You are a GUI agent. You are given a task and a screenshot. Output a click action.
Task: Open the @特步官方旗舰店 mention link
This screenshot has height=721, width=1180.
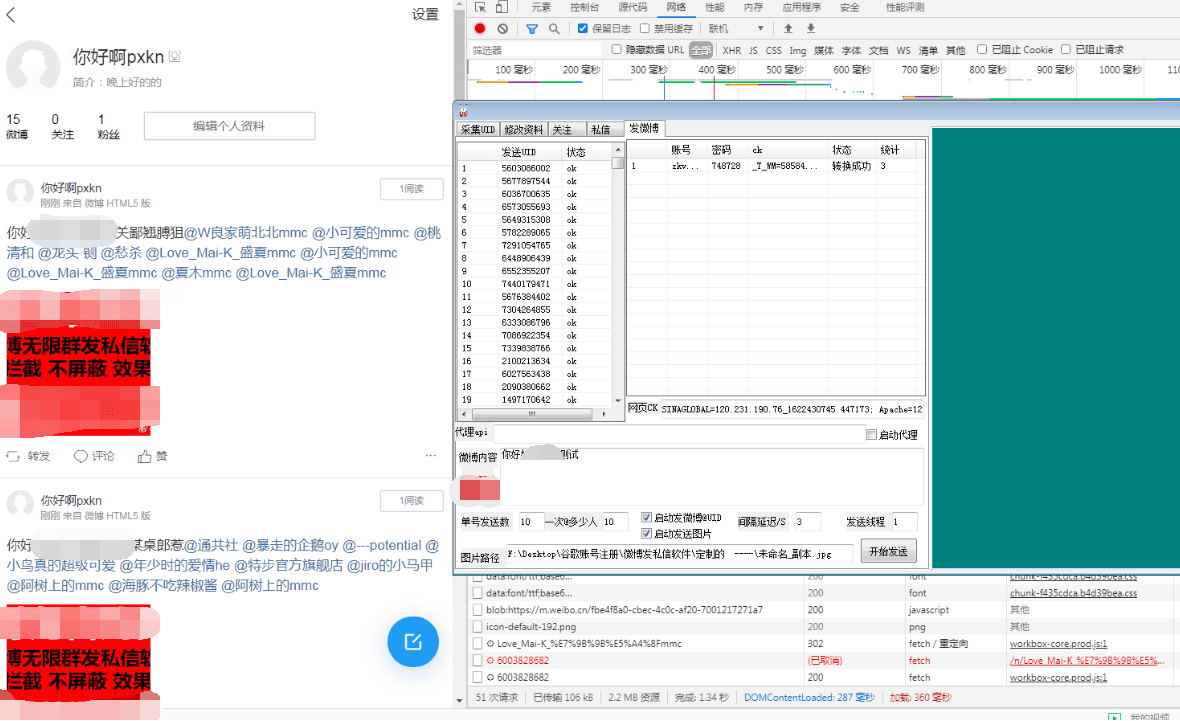pyautogui.click(x=289, y=565)
